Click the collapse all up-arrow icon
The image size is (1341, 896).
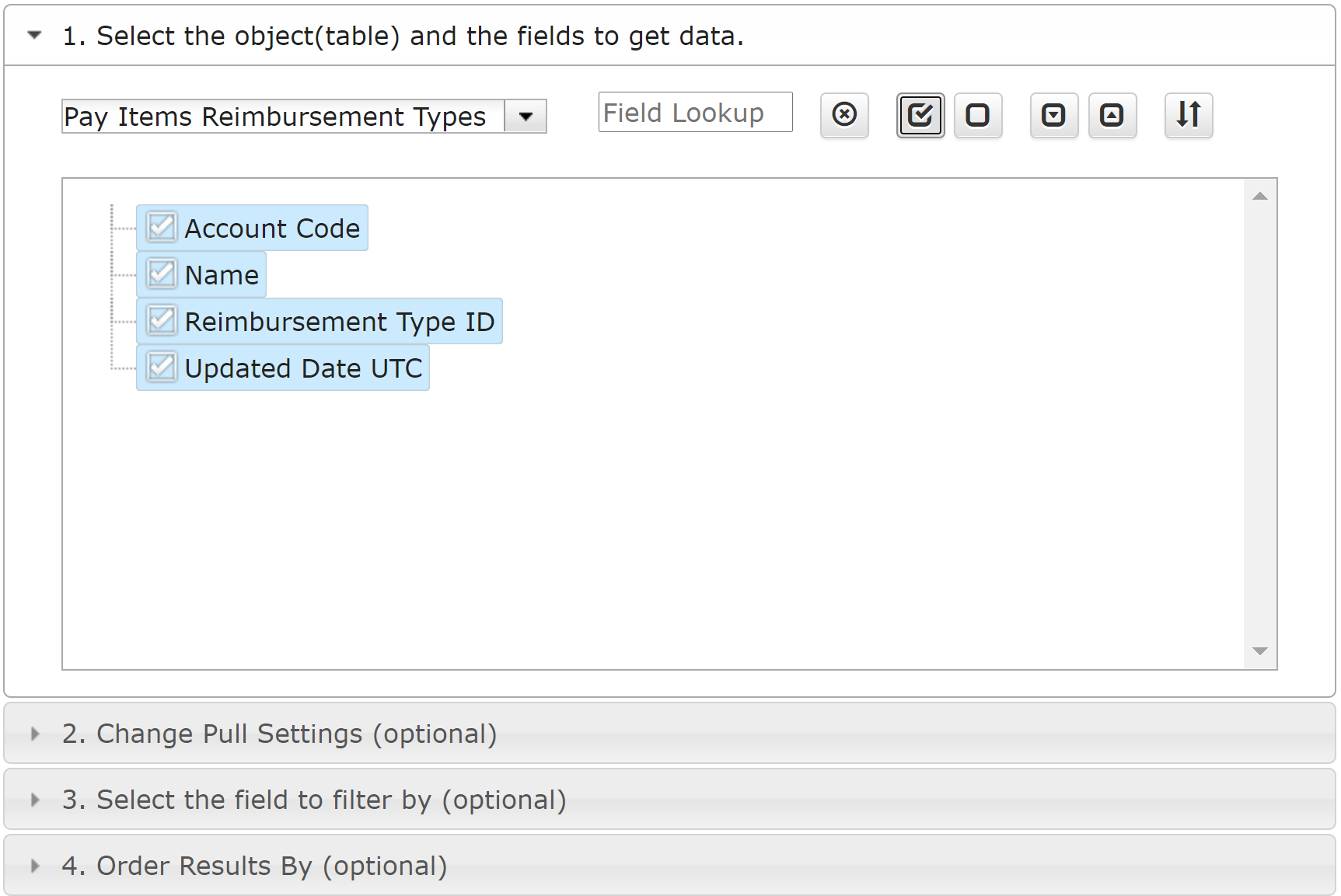(1112, 115)
